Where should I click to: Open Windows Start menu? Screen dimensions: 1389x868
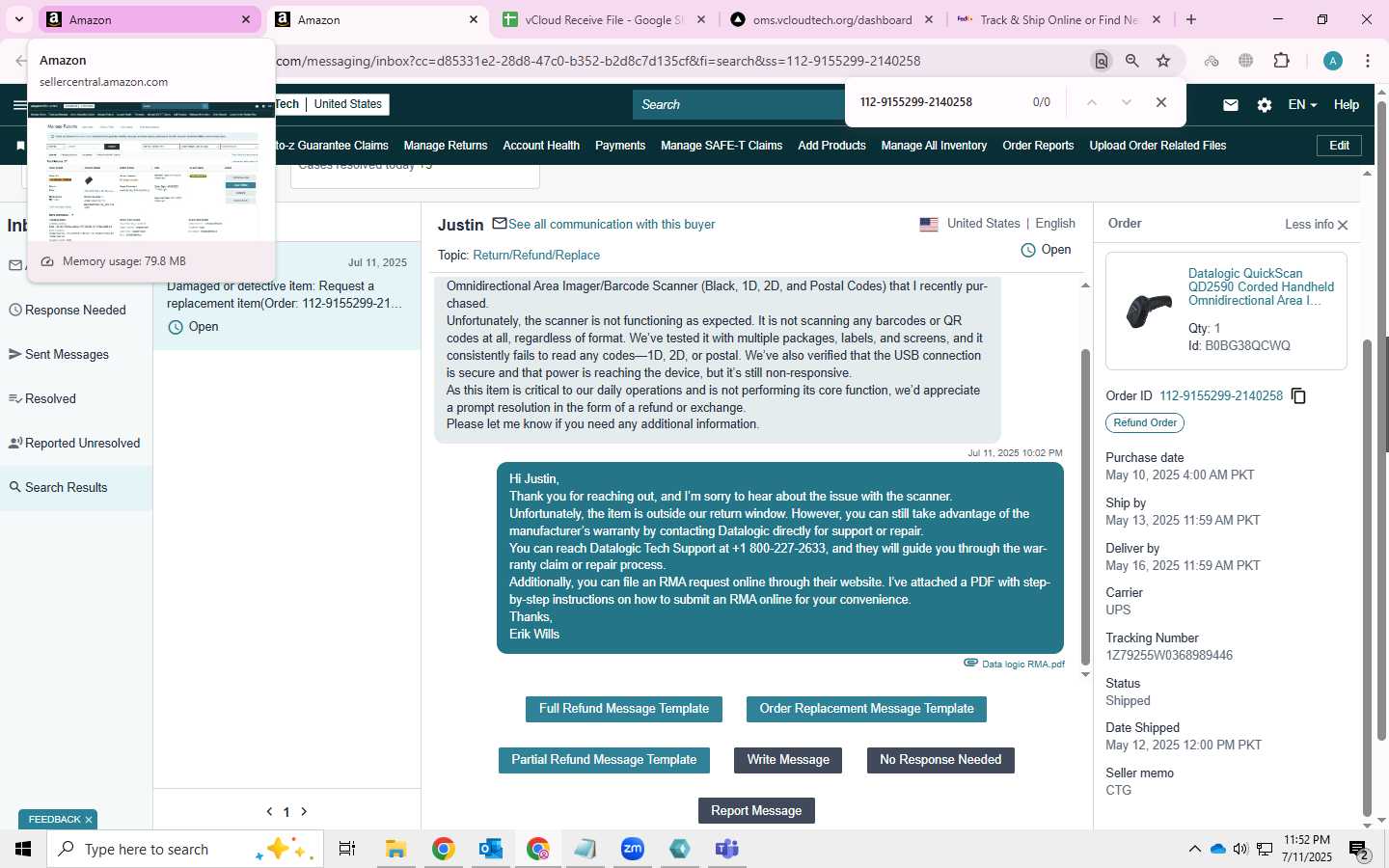pos(23,849)
